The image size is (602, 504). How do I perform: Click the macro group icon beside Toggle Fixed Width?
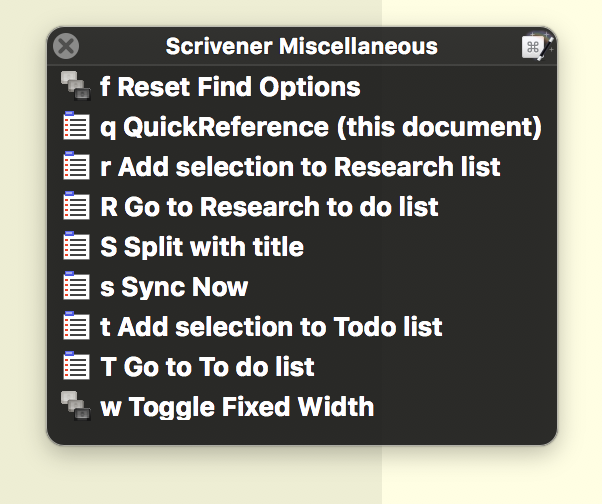click(x=76, y=406)
